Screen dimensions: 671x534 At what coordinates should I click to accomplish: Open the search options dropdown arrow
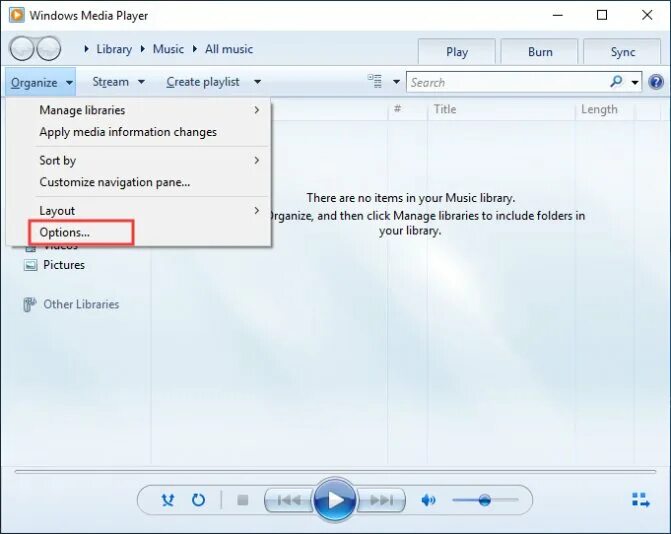[635, 82]
